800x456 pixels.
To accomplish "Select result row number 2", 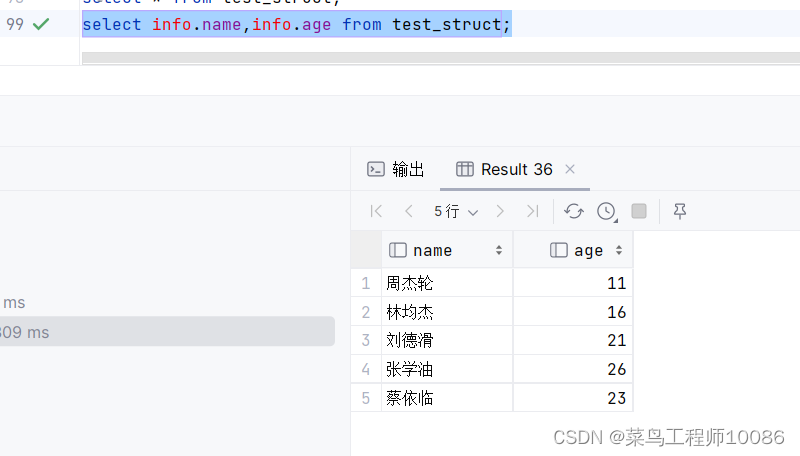I will point(366,312).
